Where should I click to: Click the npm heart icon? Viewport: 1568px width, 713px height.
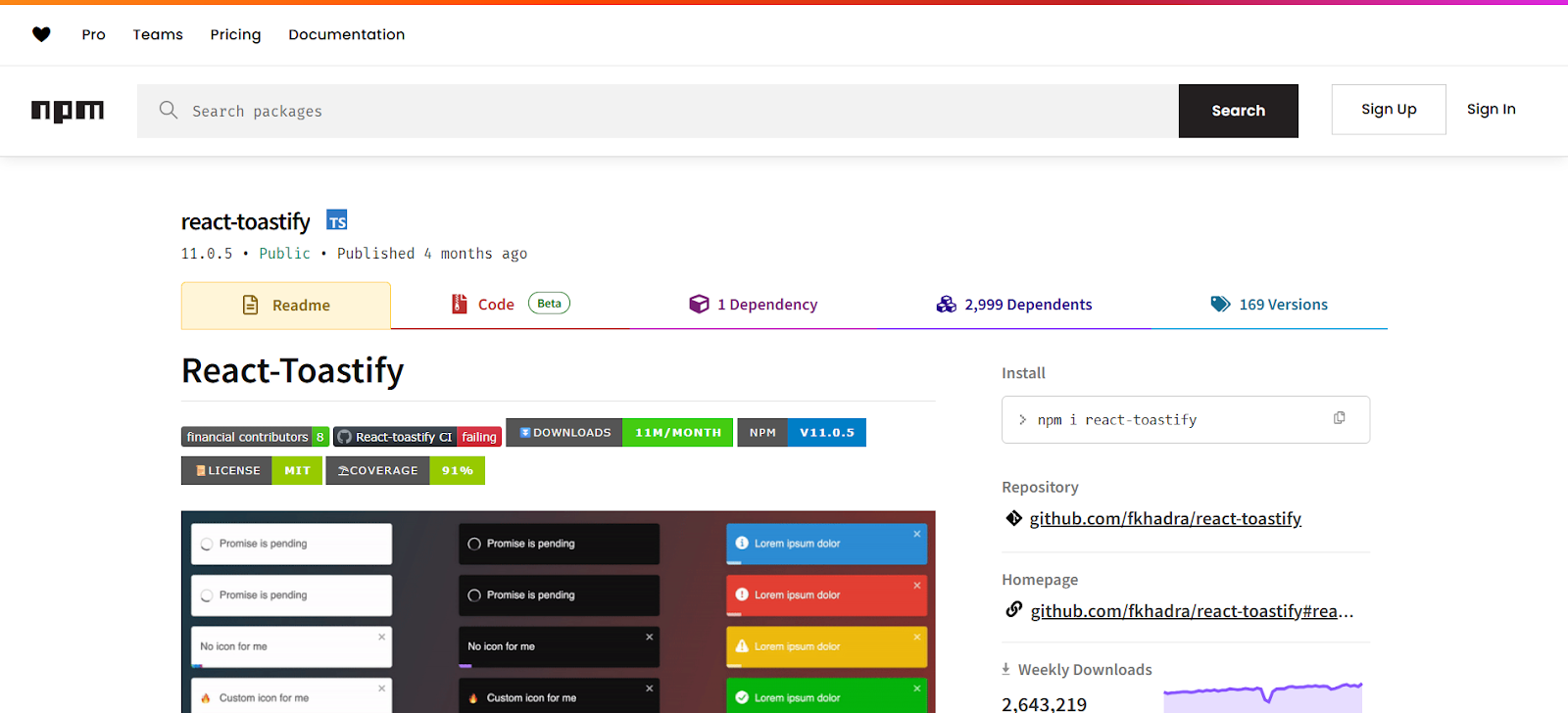coord(41,34)
